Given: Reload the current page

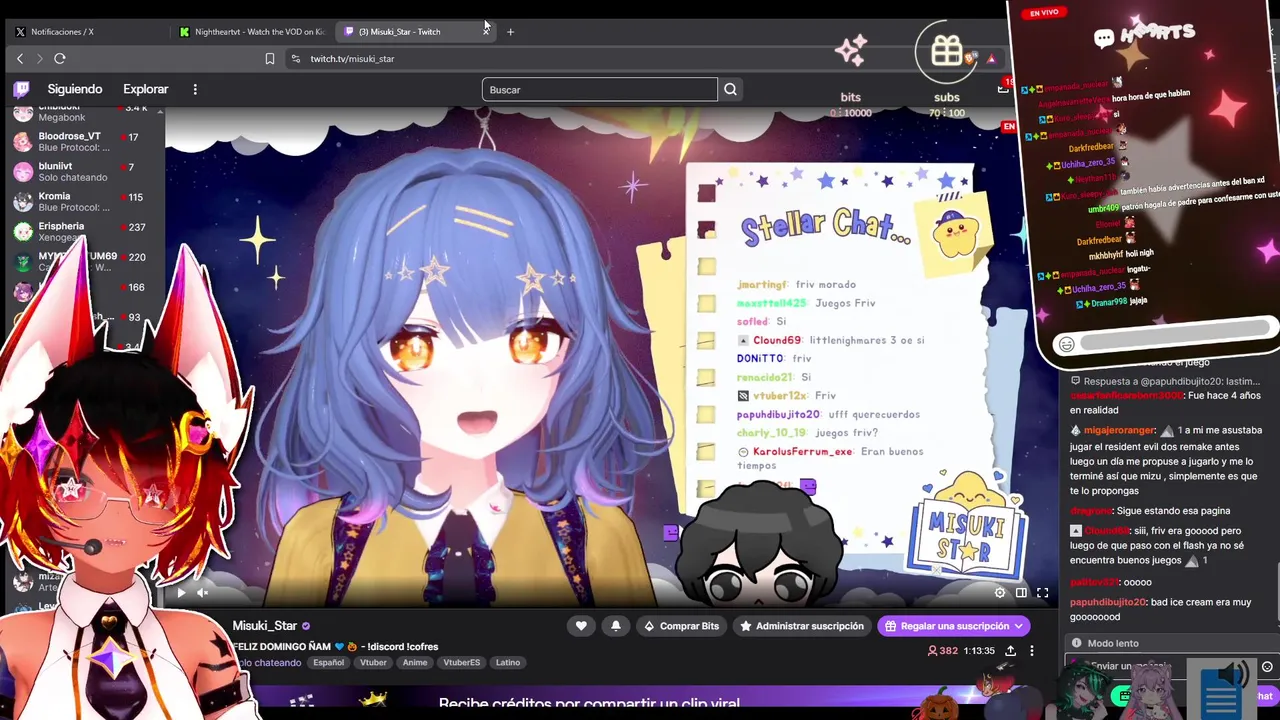Looking at the screenshot, I should (x=60, y=59).
